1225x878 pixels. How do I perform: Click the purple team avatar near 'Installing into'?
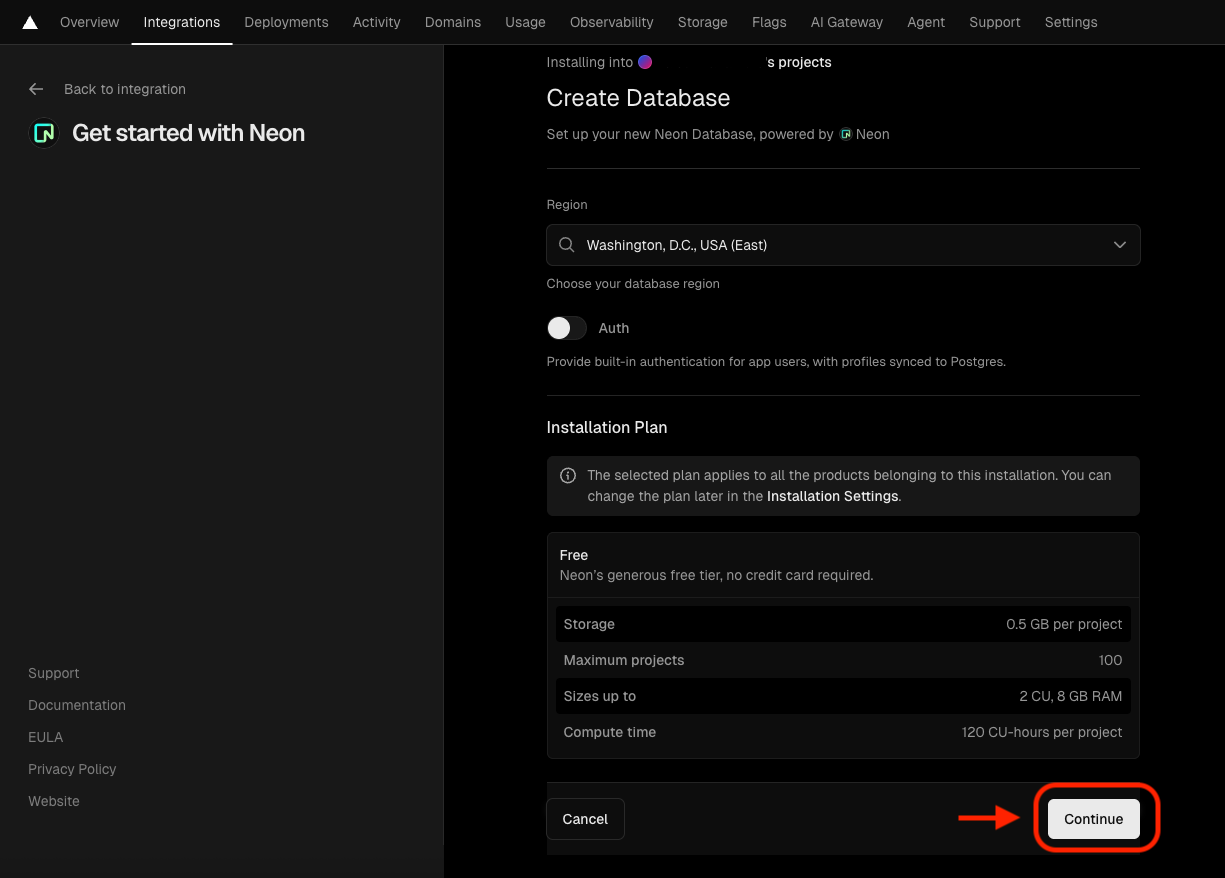pyautogui.click(x=646, y=62)
